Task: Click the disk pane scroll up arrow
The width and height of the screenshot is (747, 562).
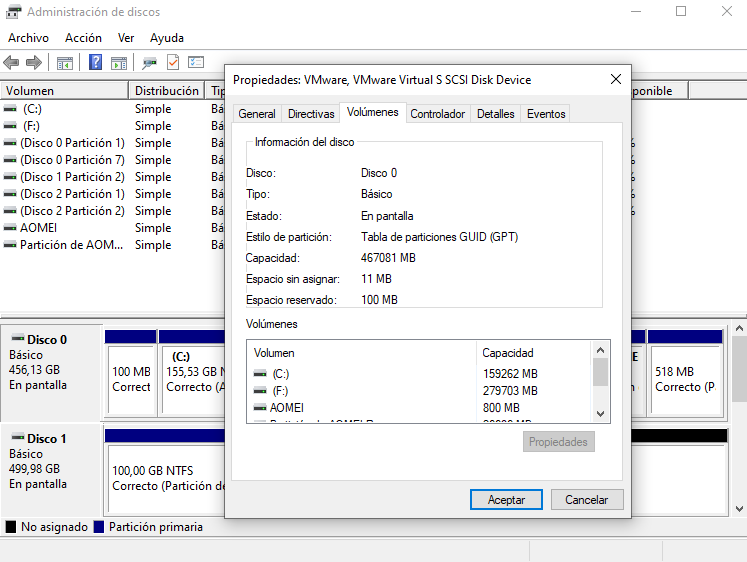Action: 739,328
